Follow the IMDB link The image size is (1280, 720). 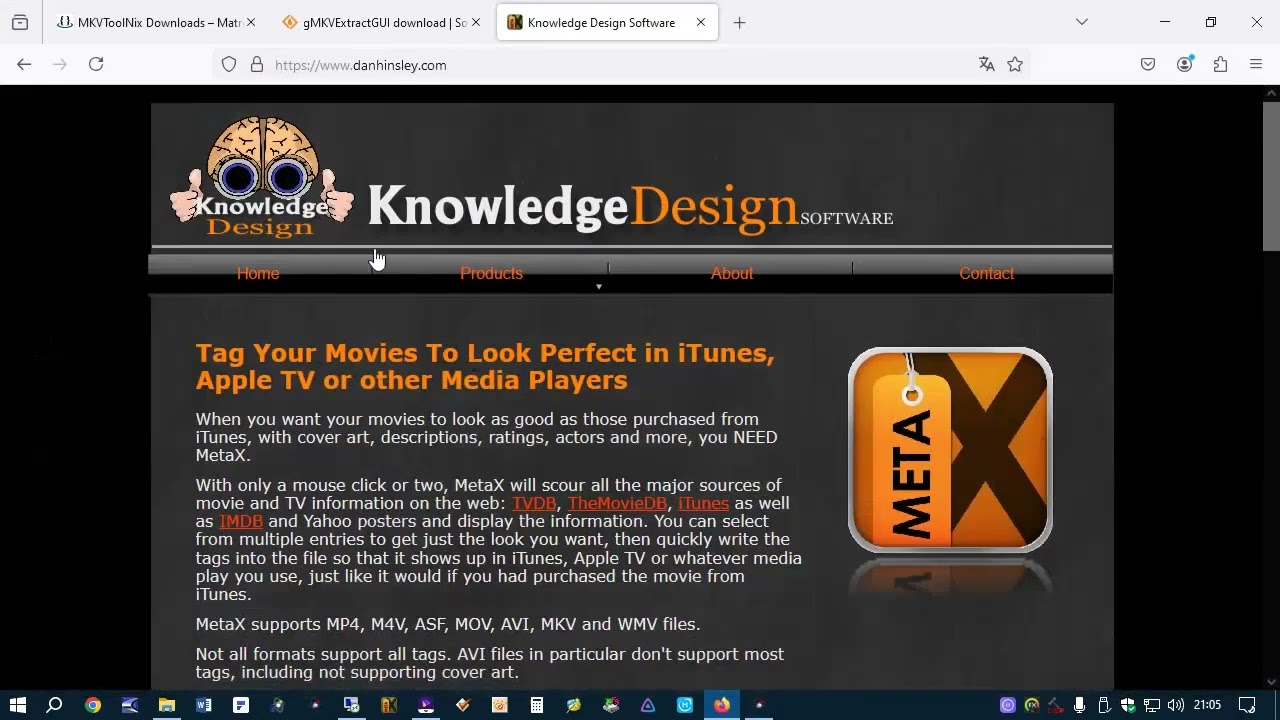(241, 521)
